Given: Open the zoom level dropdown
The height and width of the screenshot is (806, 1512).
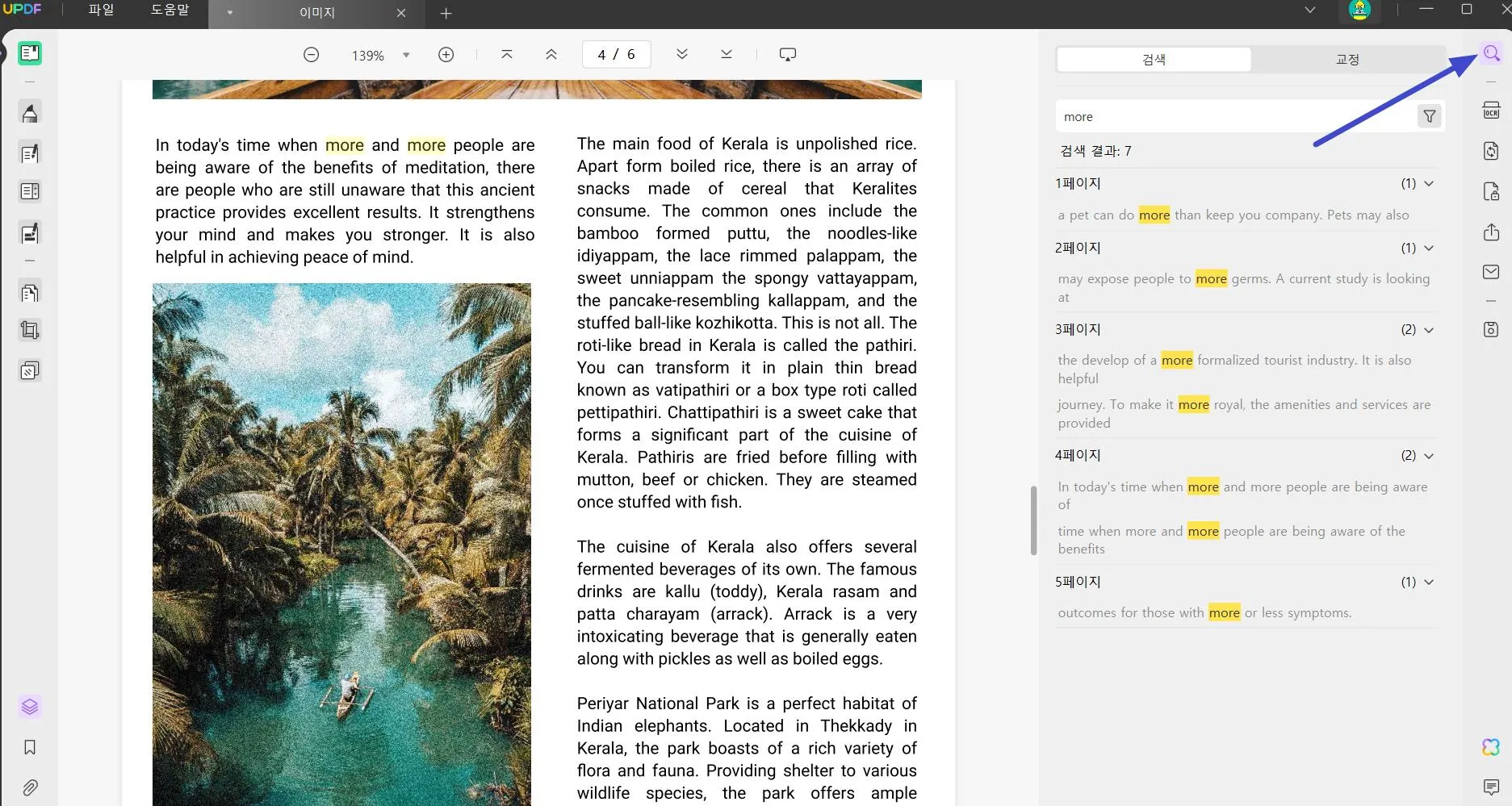Looking at the screenshot, I should pos(406,55).
